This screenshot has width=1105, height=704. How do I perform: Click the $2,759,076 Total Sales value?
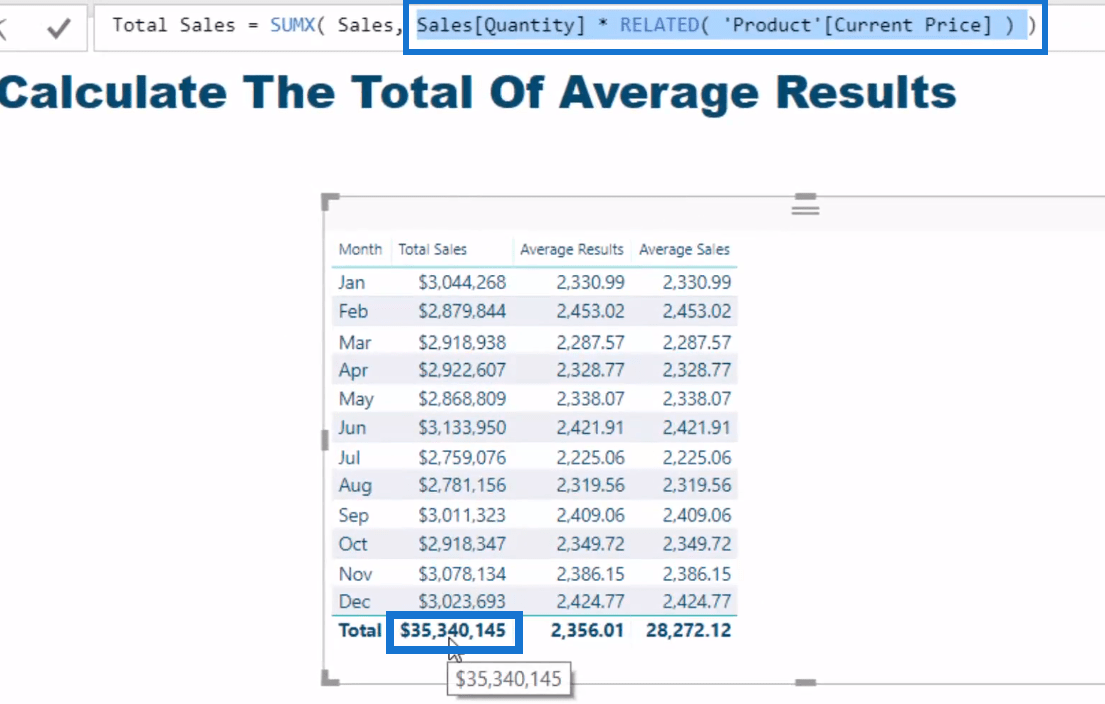click(x=462, y=457)
